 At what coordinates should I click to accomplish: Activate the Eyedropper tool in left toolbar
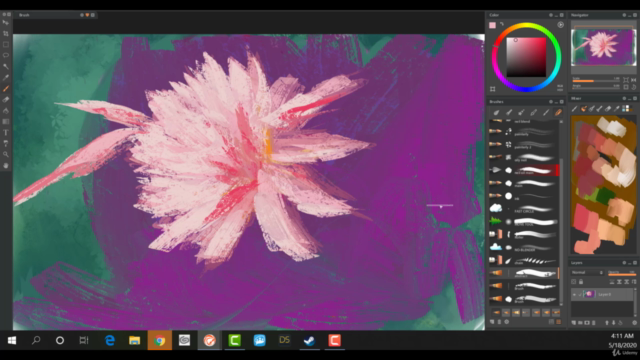pos(6,77)
